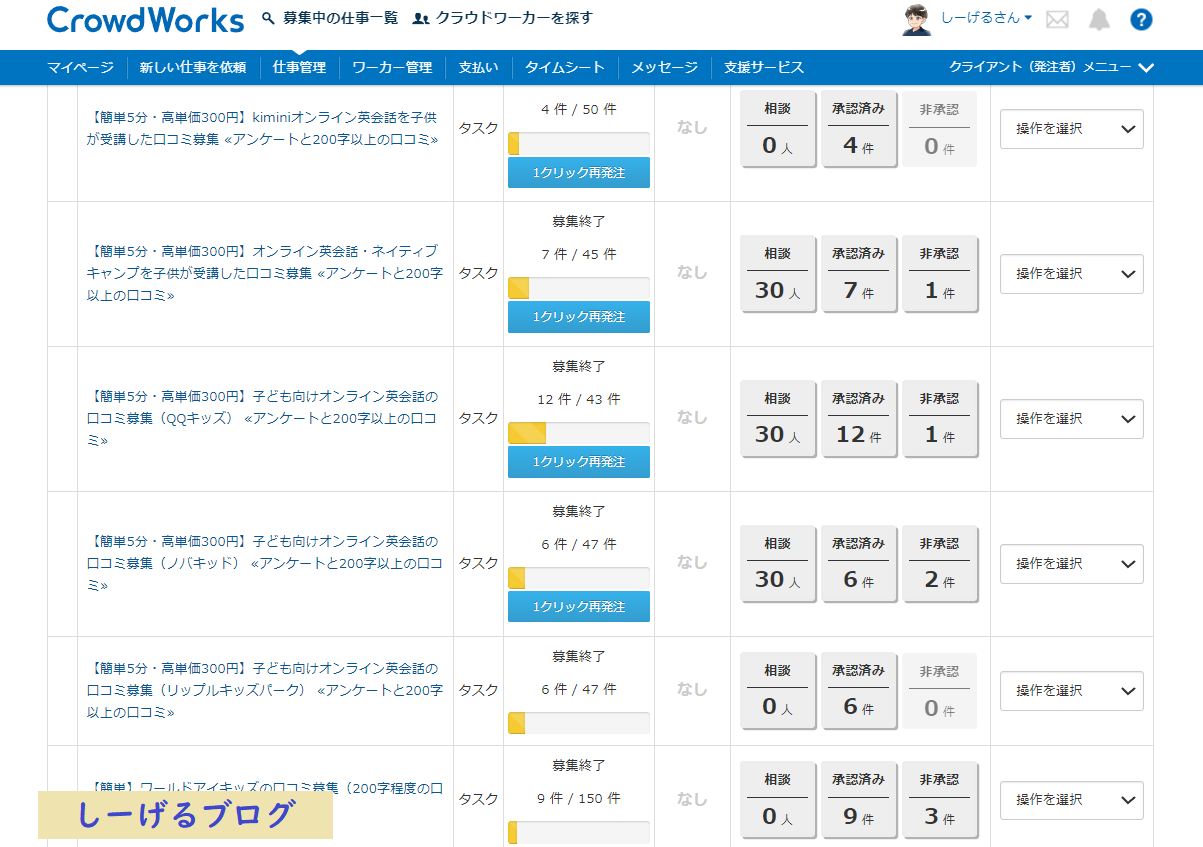Viewport: 1203px width, 847px height.
Task: Click 承認済み 6件 in リップルキッズパーク row
Action: pos(858,690)
